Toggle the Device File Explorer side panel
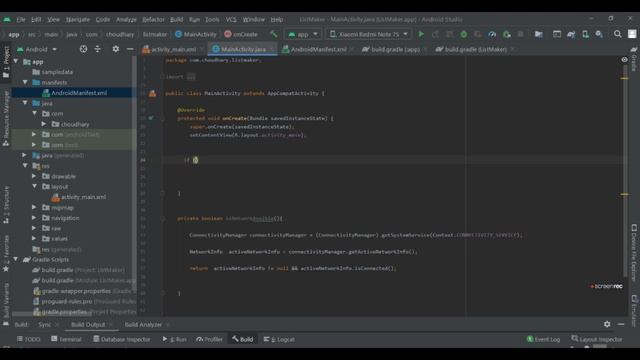This screenshot has height=360, width=640. click(634, 253)
